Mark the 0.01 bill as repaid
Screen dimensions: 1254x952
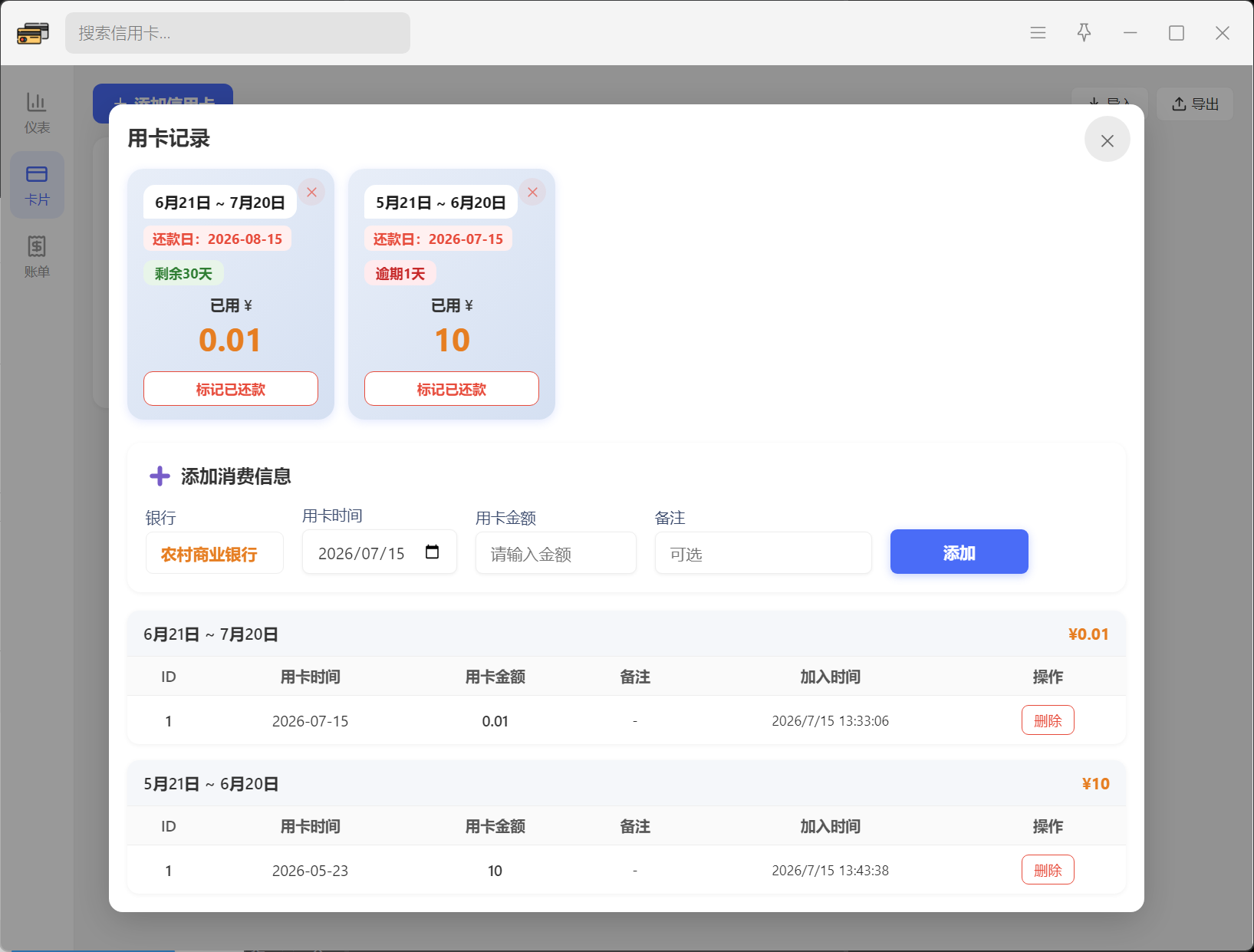point(231,389)
